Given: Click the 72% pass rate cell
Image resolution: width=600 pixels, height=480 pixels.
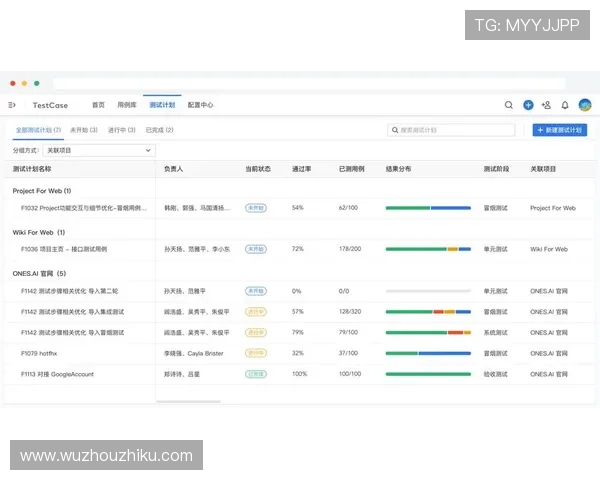Looking at the screenshot, I should coord(298,249).
